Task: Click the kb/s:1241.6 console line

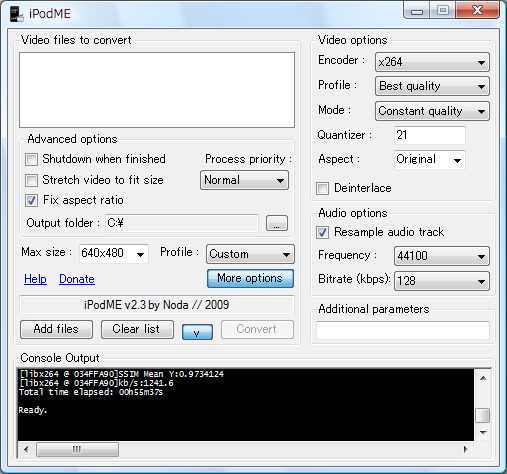Action: (x=96, y=383)
